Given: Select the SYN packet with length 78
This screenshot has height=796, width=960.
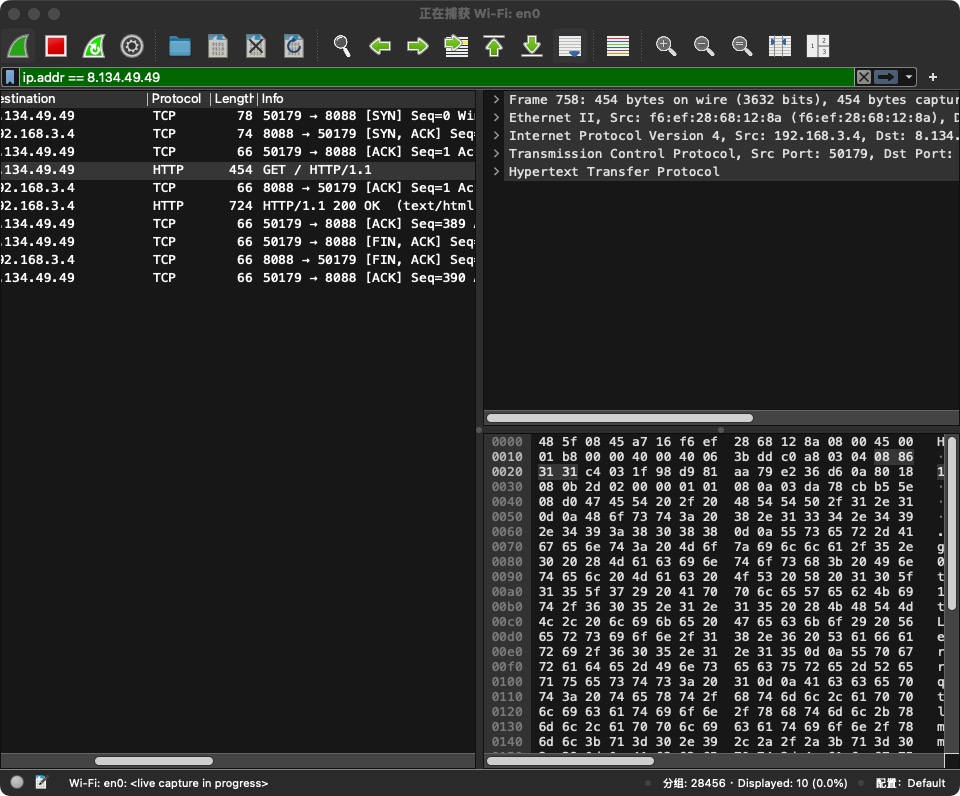Looking at the screenshot, I should coord(238,116).
